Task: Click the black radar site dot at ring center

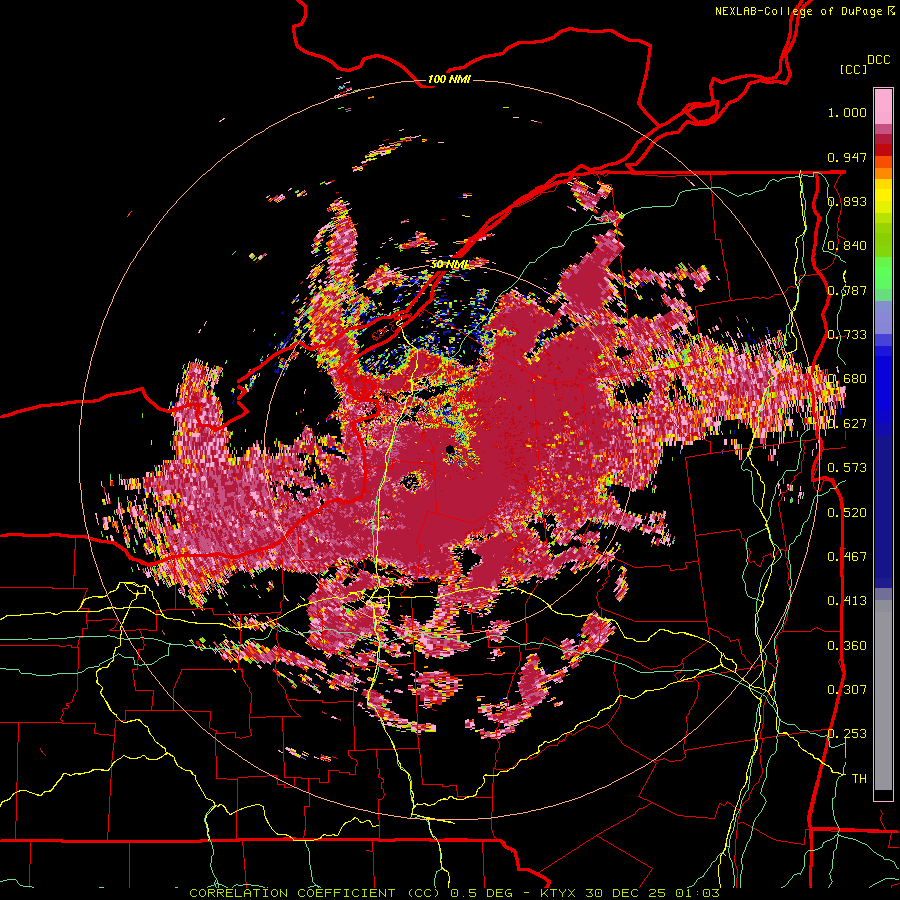Action: [450, 449]
